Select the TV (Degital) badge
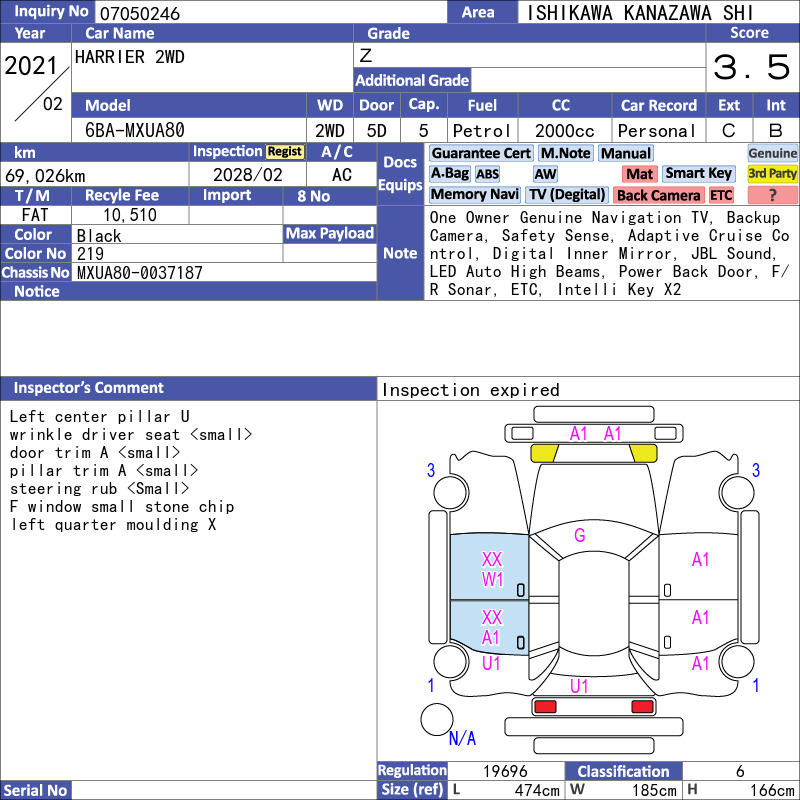Image resolution: width=800 pixels, height=800 pixels. click(567, 194)
